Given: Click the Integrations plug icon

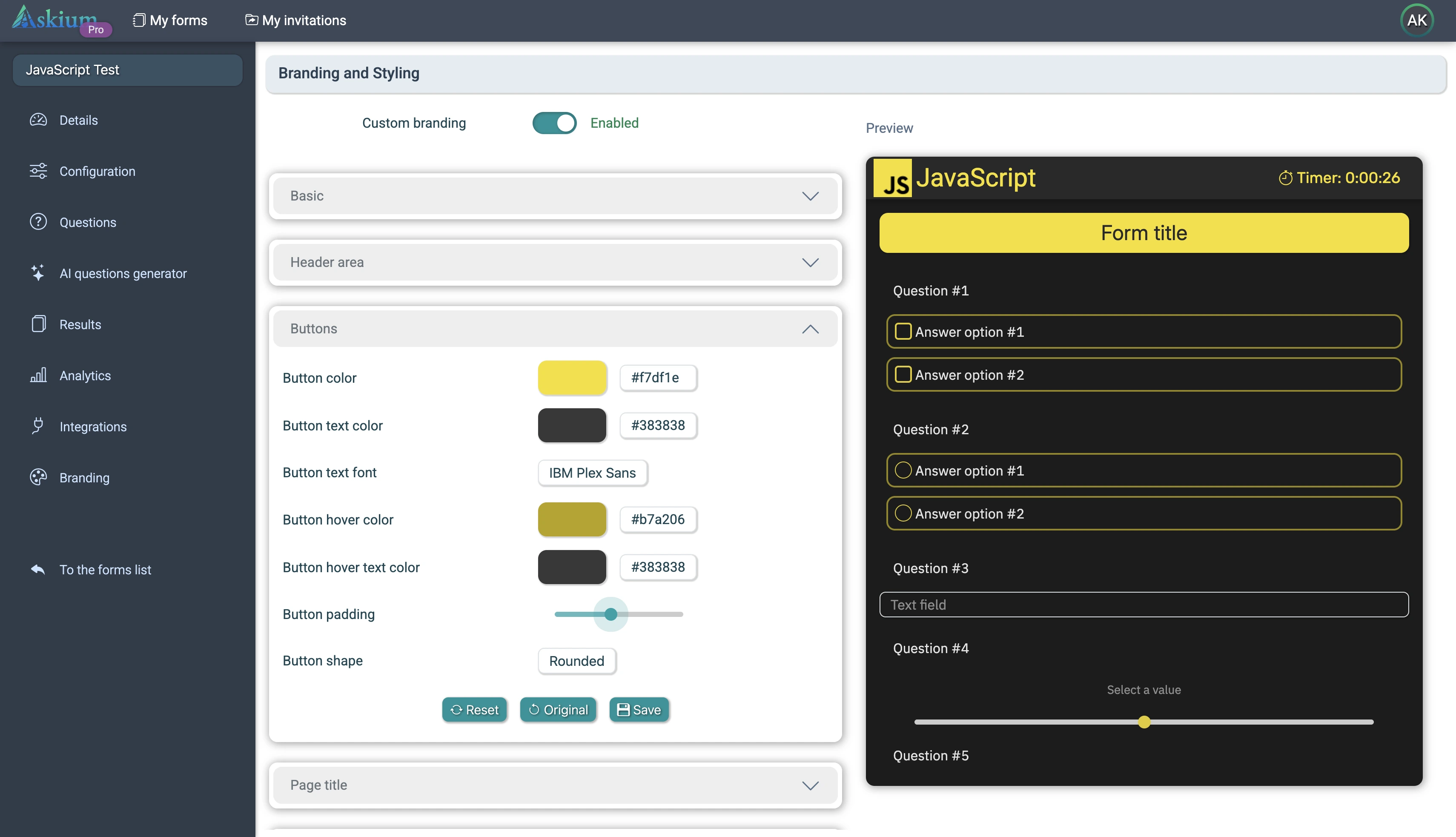Looking at the screenshot, I should point(38,426).
